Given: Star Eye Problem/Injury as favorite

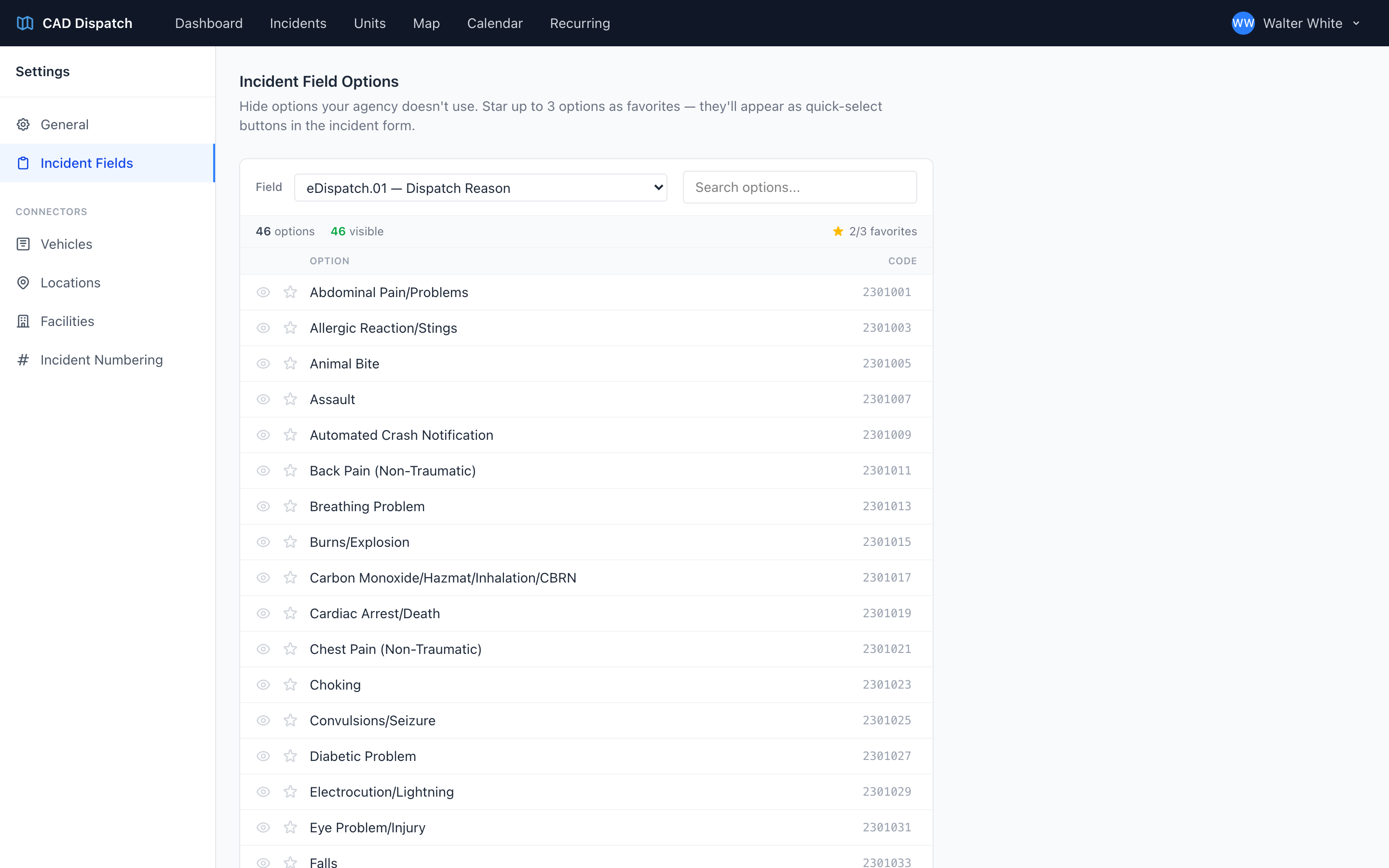Looking at the screenshot, I should click(290, 827).
